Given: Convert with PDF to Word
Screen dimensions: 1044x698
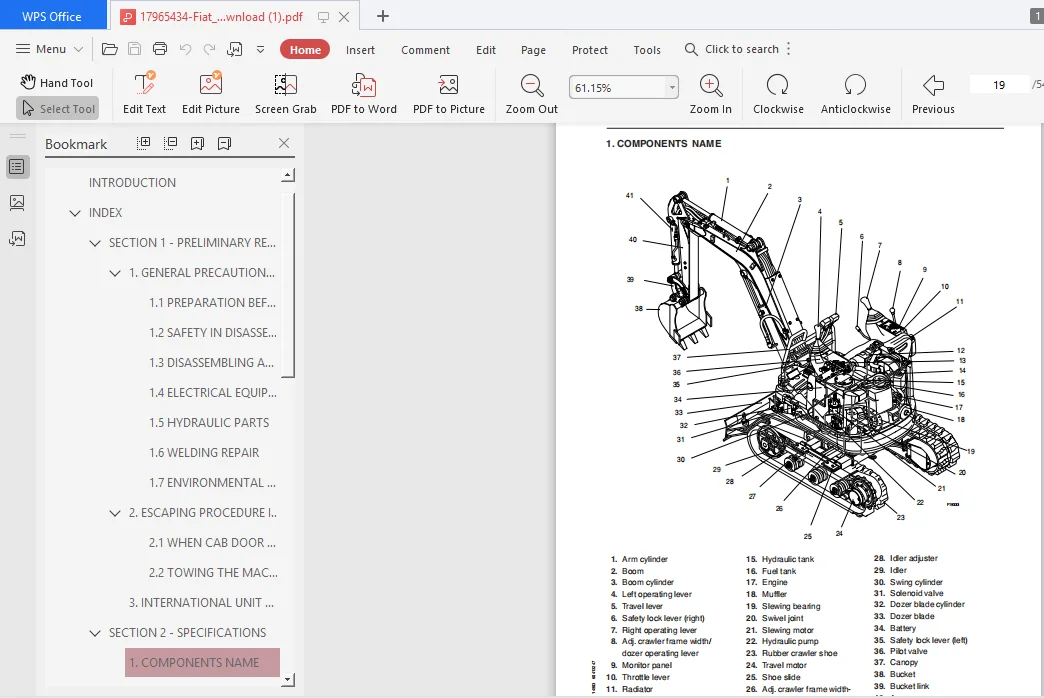Looking at the screenshot, I should pyautogui.click(x=364, y=93).
